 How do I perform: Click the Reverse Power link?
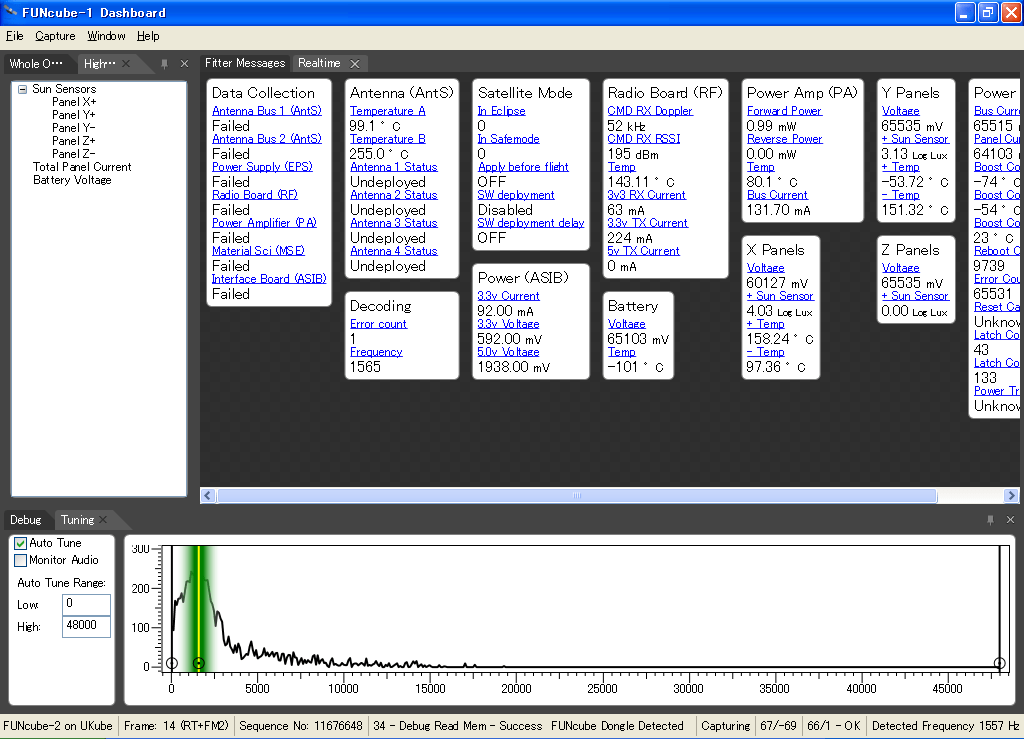(784, 139)
